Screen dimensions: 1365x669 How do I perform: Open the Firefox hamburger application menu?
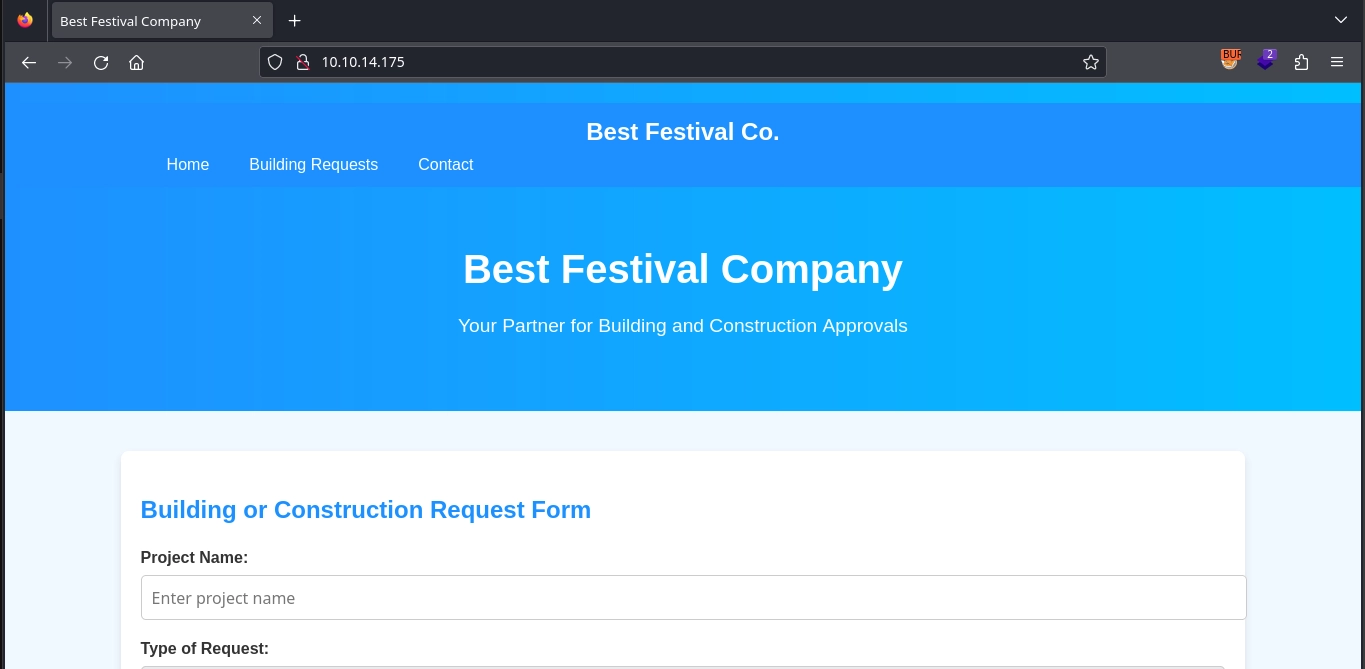[x=1337, y=62]
